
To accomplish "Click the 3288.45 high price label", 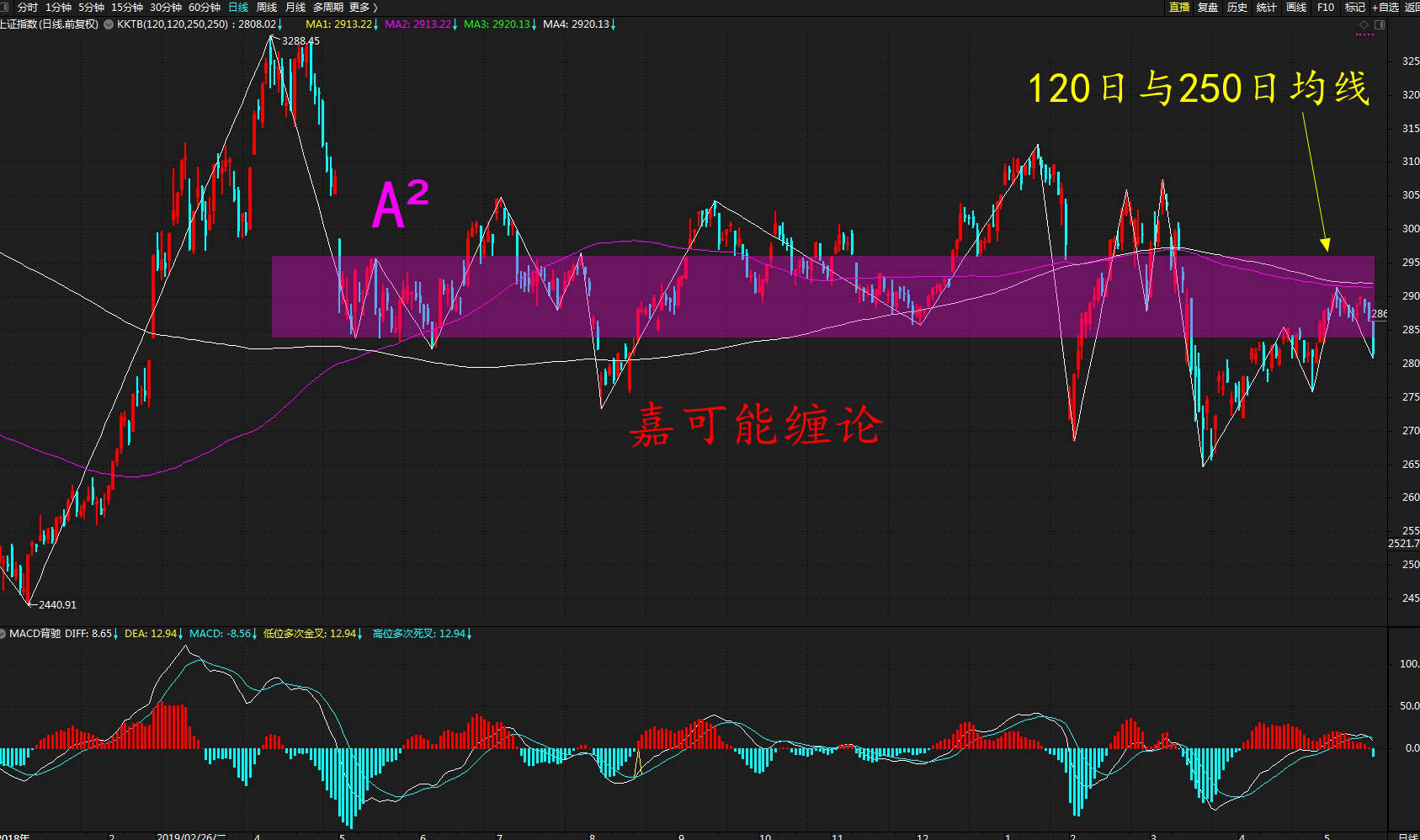I will (x=300, y=40).
